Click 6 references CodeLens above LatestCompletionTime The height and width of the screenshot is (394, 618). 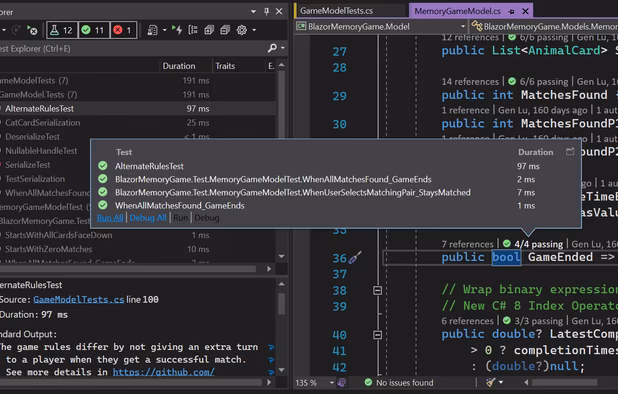(467, 321)
